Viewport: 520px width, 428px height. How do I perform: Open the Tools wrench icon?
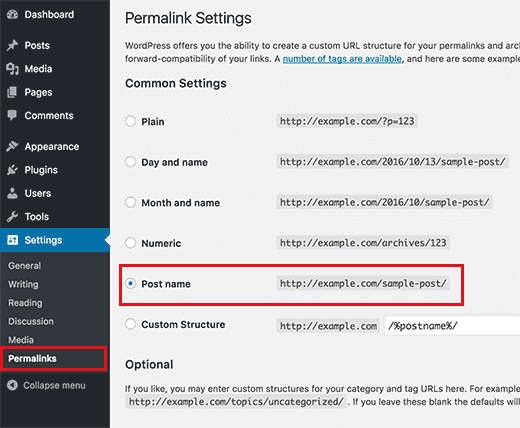[12, 217]
